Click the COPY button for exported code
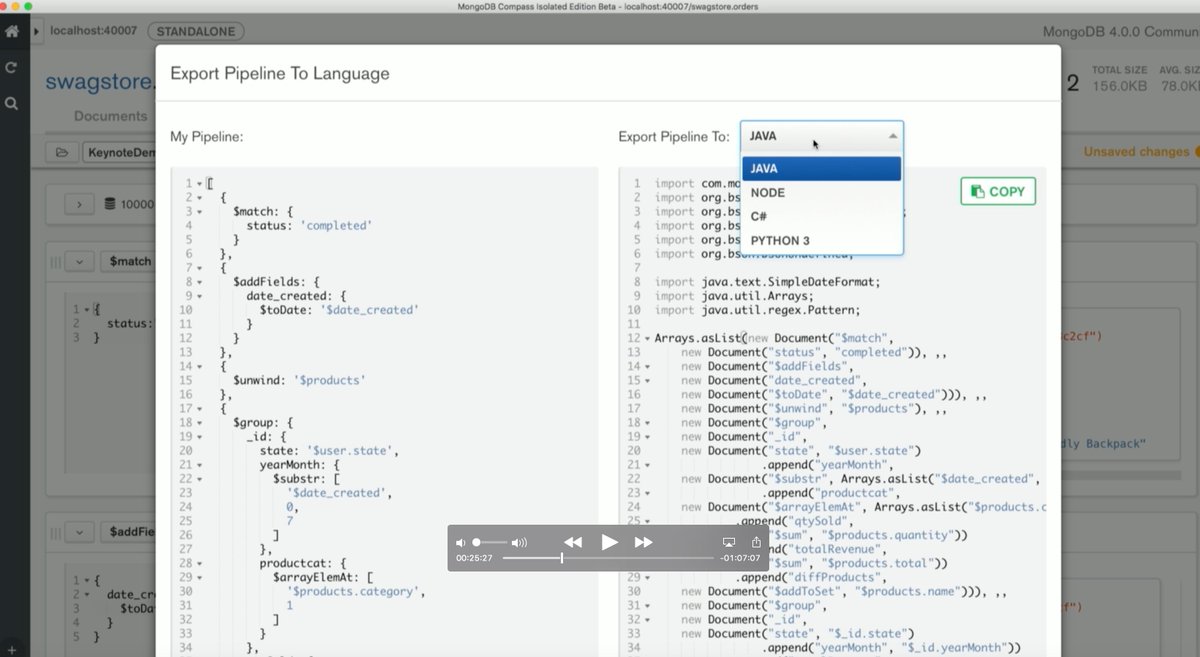This screenshot has height=657, width=1200. pos(998,191)
